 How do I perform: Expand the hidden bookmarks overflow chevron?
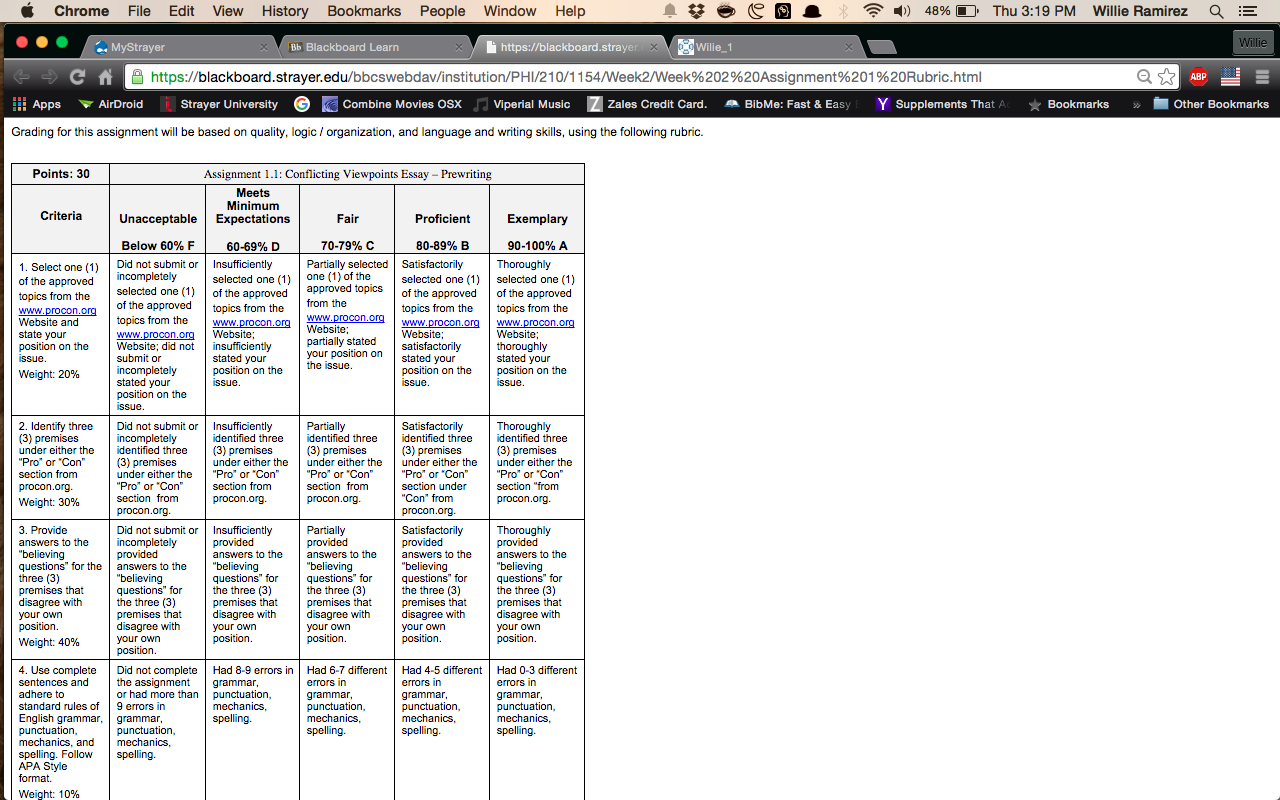(1136, 104)
